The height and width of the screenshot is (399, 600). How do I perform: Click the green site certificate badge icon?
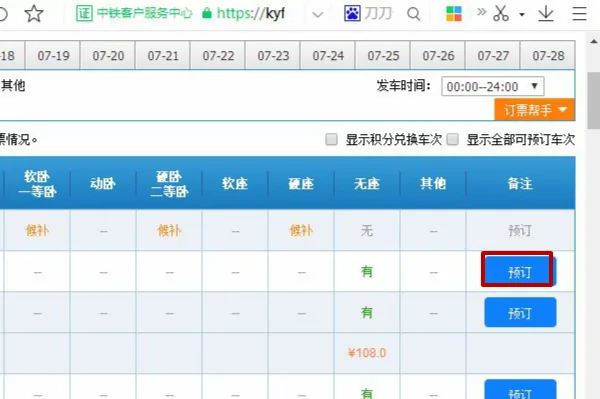click(84, 13)
